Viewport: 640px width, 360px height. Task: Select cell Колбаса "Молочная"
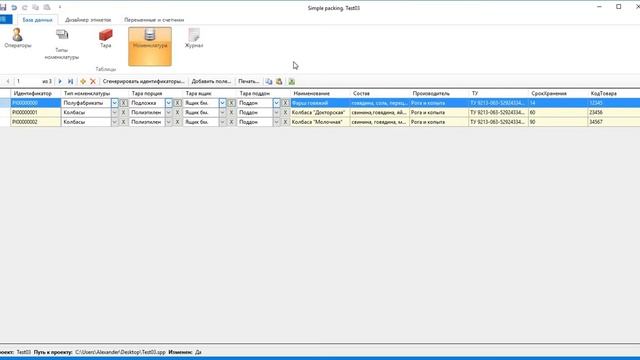pos(320,122)
